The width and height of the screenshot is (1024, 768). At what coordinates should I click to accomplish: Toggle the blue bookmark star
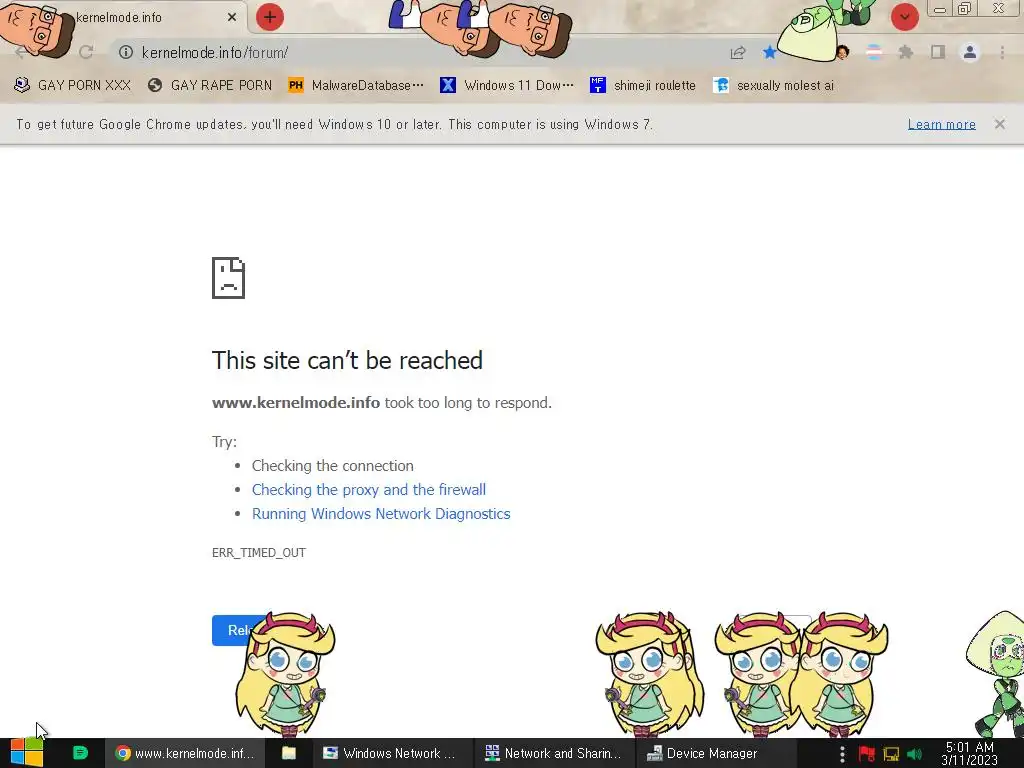(770, 52)
